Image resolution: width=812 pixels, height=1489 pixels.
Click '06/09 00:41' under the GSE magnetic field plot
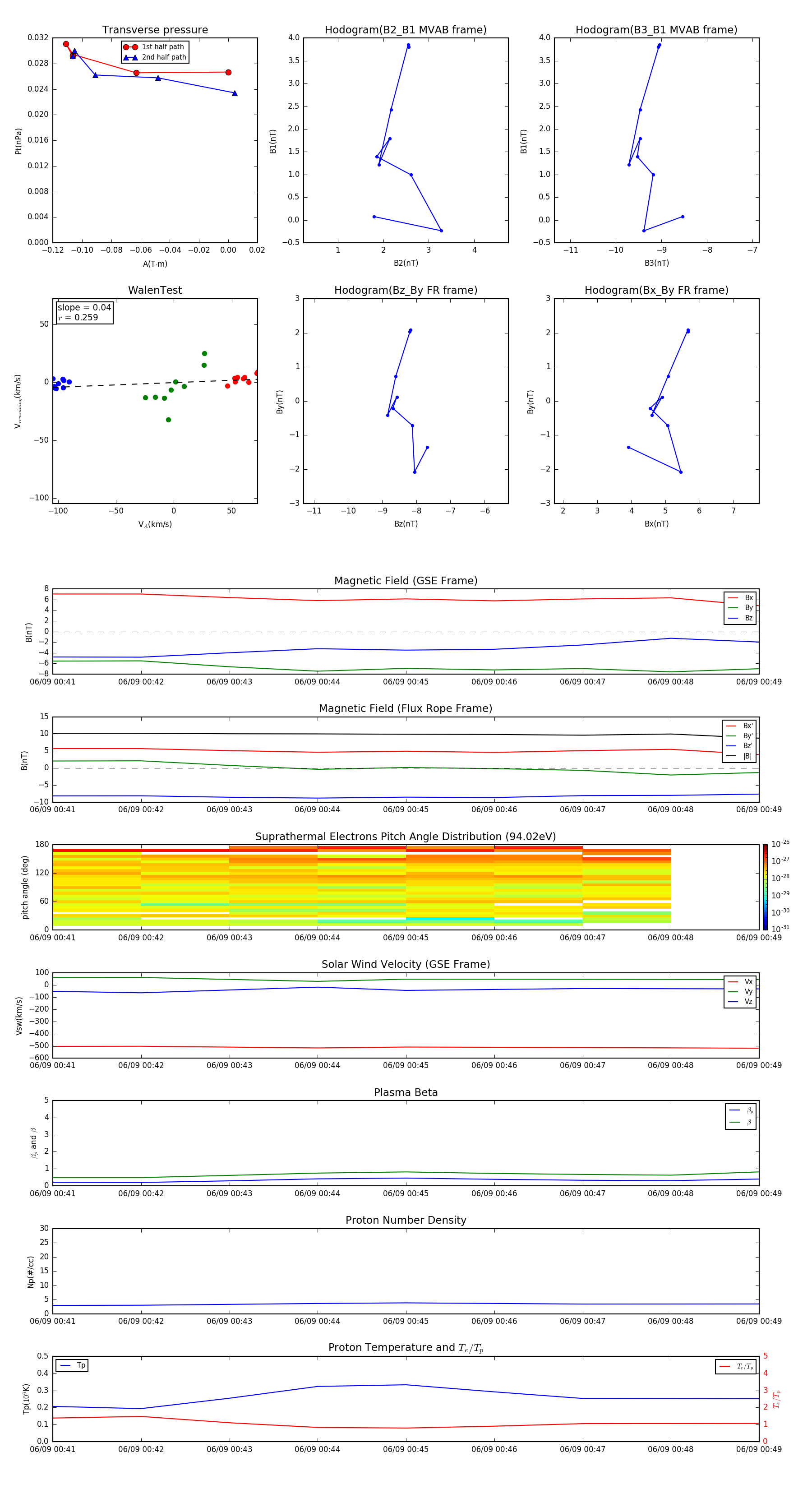pos(53,682)
